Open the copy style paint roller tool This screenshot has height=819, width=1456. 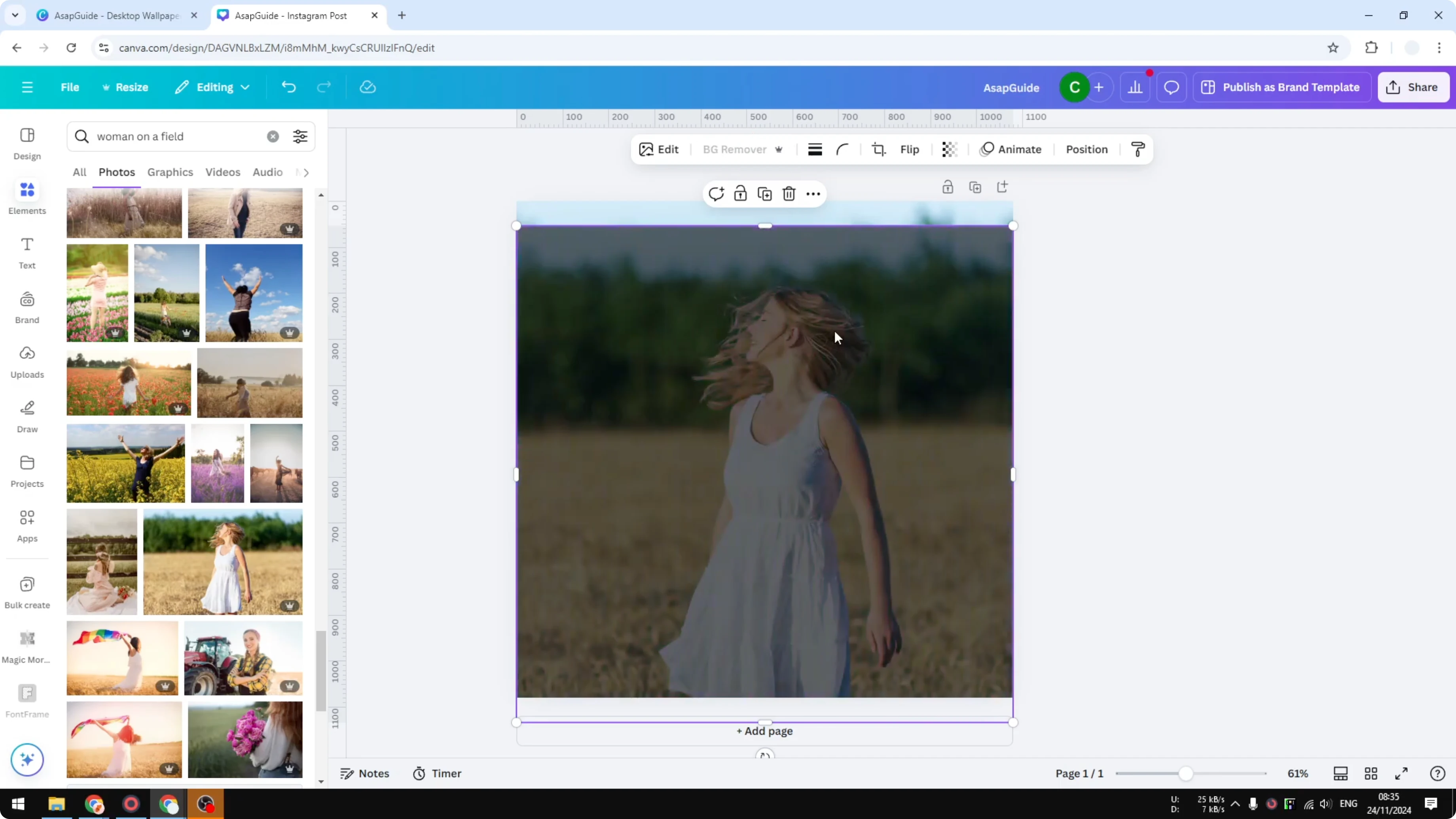tap(1138, 149)
